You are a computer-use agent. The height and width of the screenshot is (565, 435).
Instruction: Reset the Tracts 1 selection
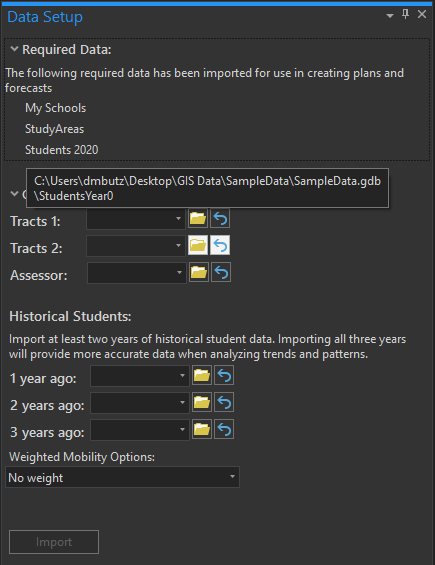[x=220, y=218]
